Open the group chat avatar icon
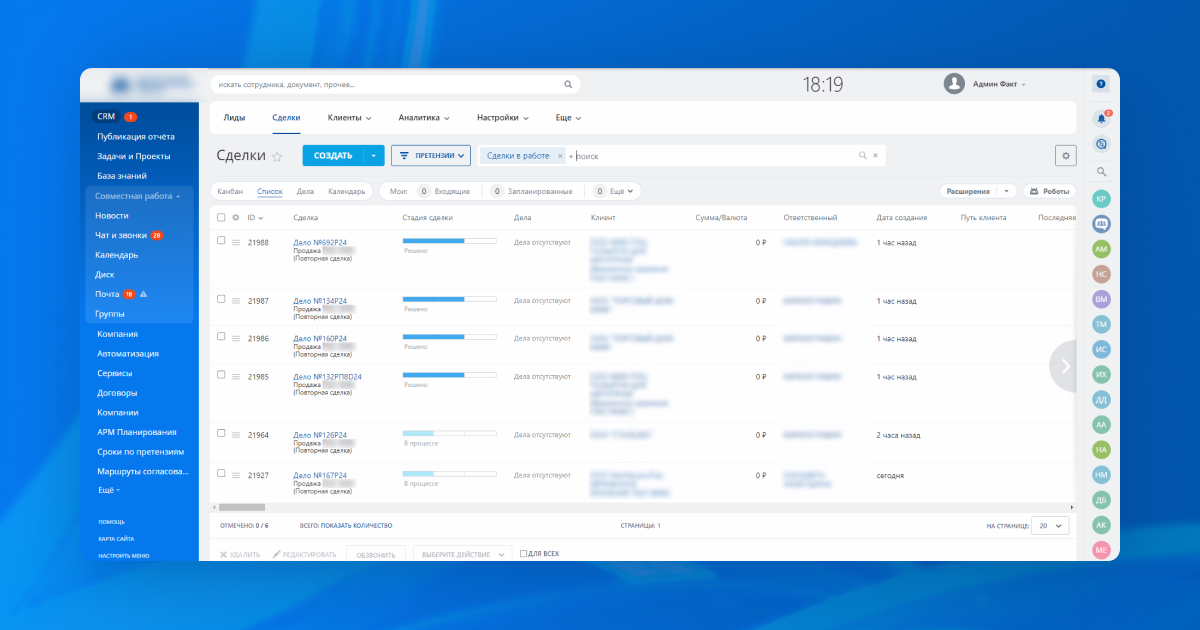This screenshot has height=630, width=1200. 1101,224
